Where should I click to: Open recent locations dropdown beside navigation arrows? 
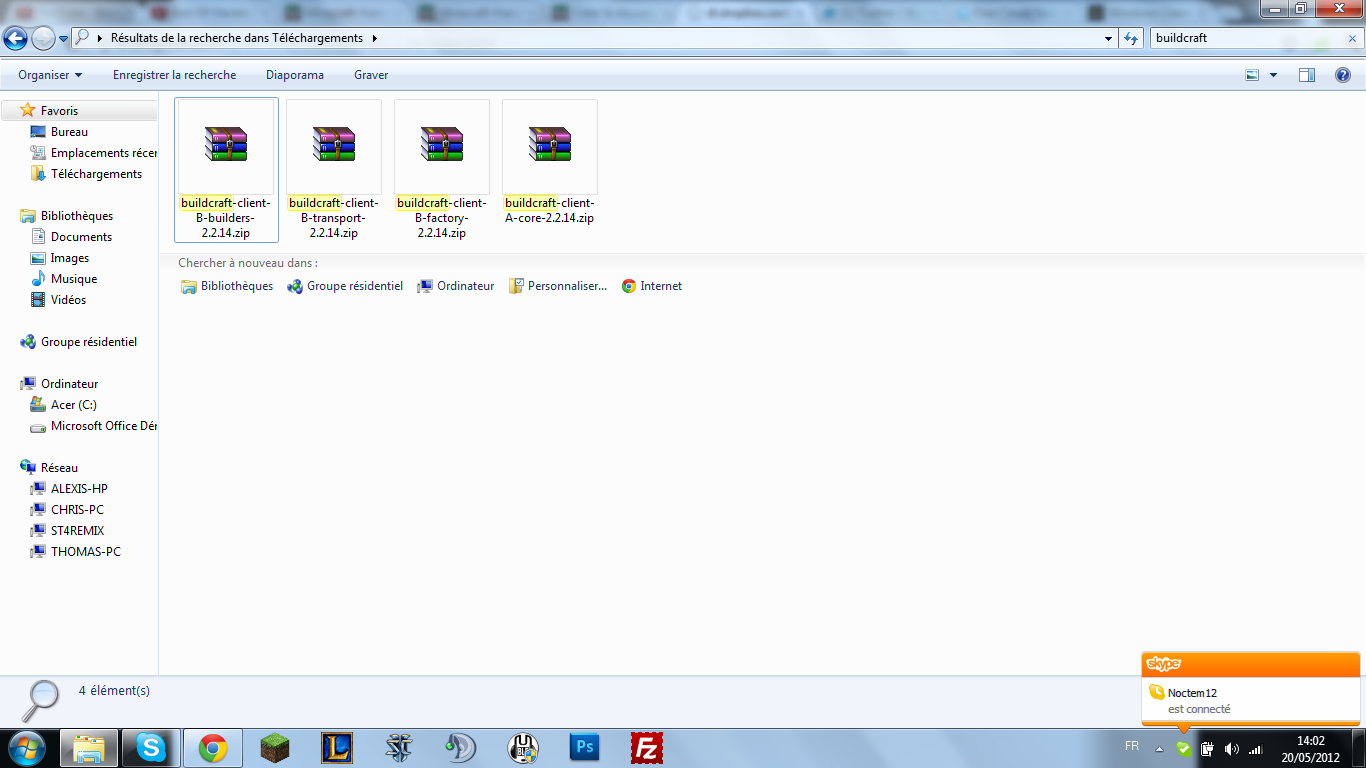coord(64,39)
